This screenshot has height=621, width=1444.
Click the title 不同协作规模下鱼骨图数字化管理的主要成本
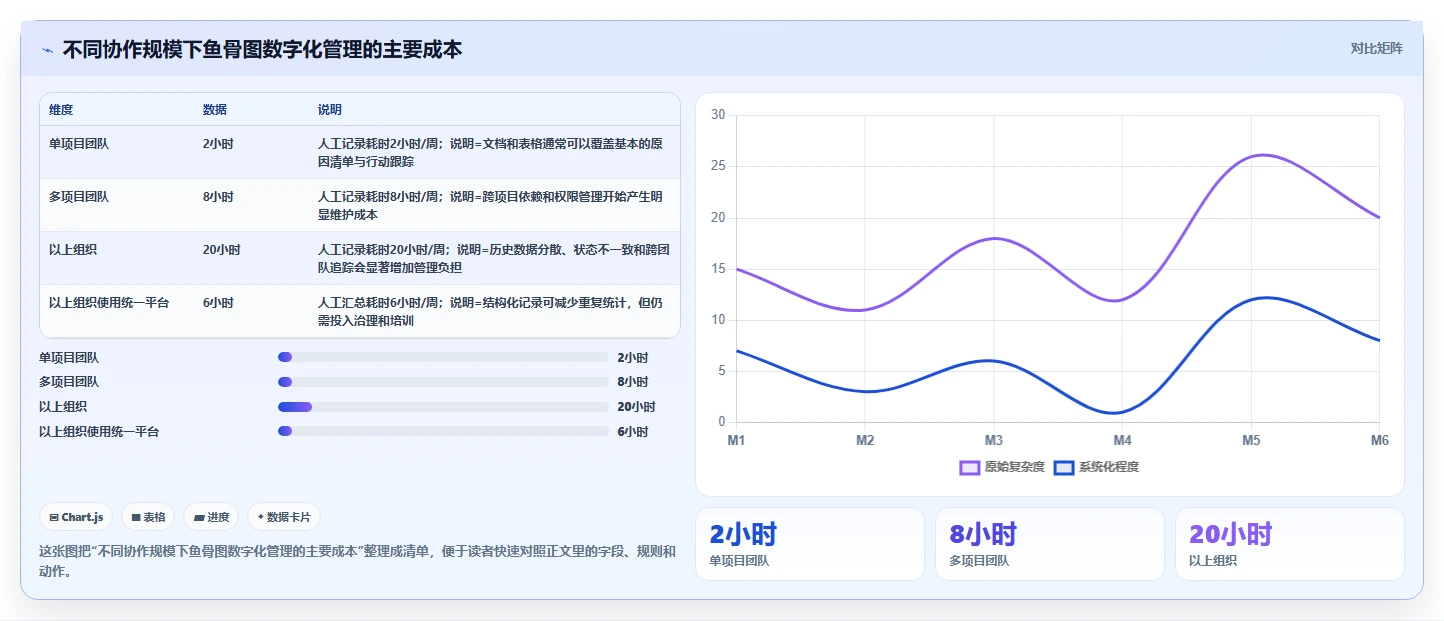[x=262, y=49]
